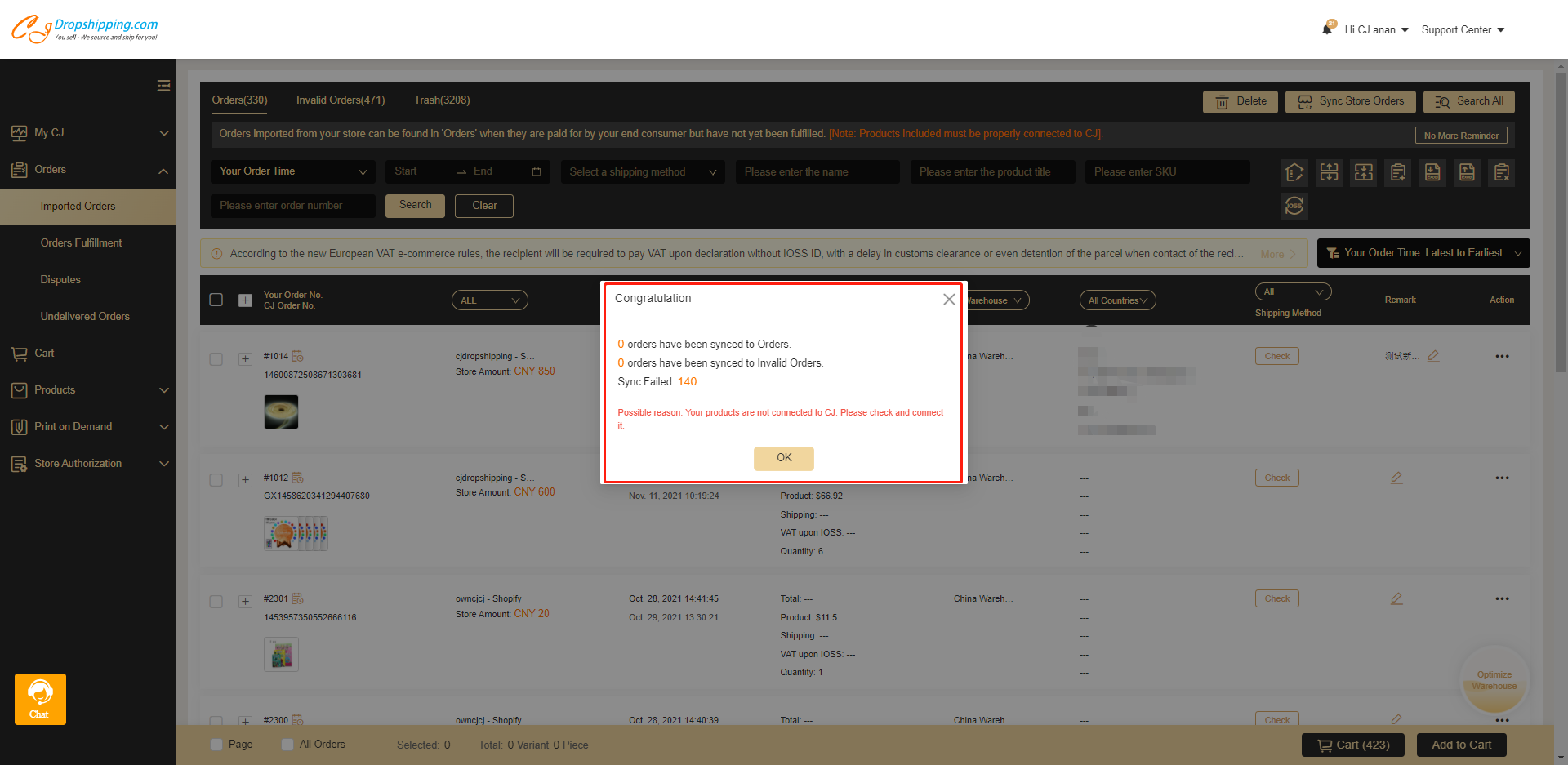The height and width of the screenshot is (765, 1568).
Task: Open the All Countries dropdown
Action: point(1116,300)
